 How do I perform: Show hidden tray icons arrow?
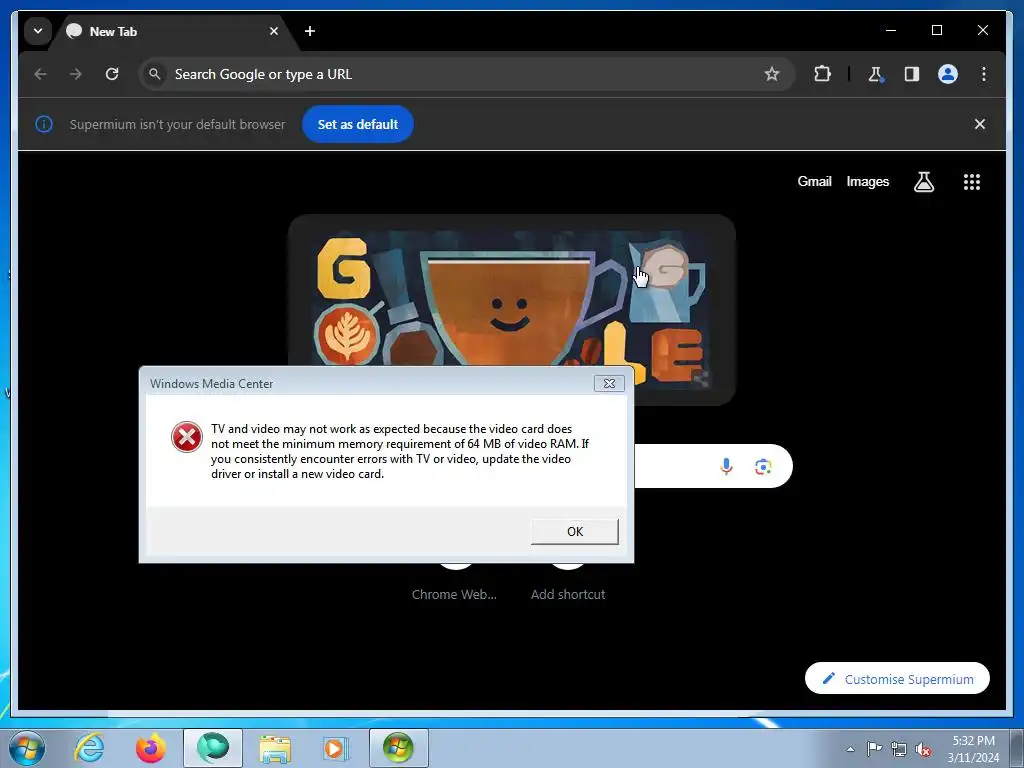click(x=850, y=749)
